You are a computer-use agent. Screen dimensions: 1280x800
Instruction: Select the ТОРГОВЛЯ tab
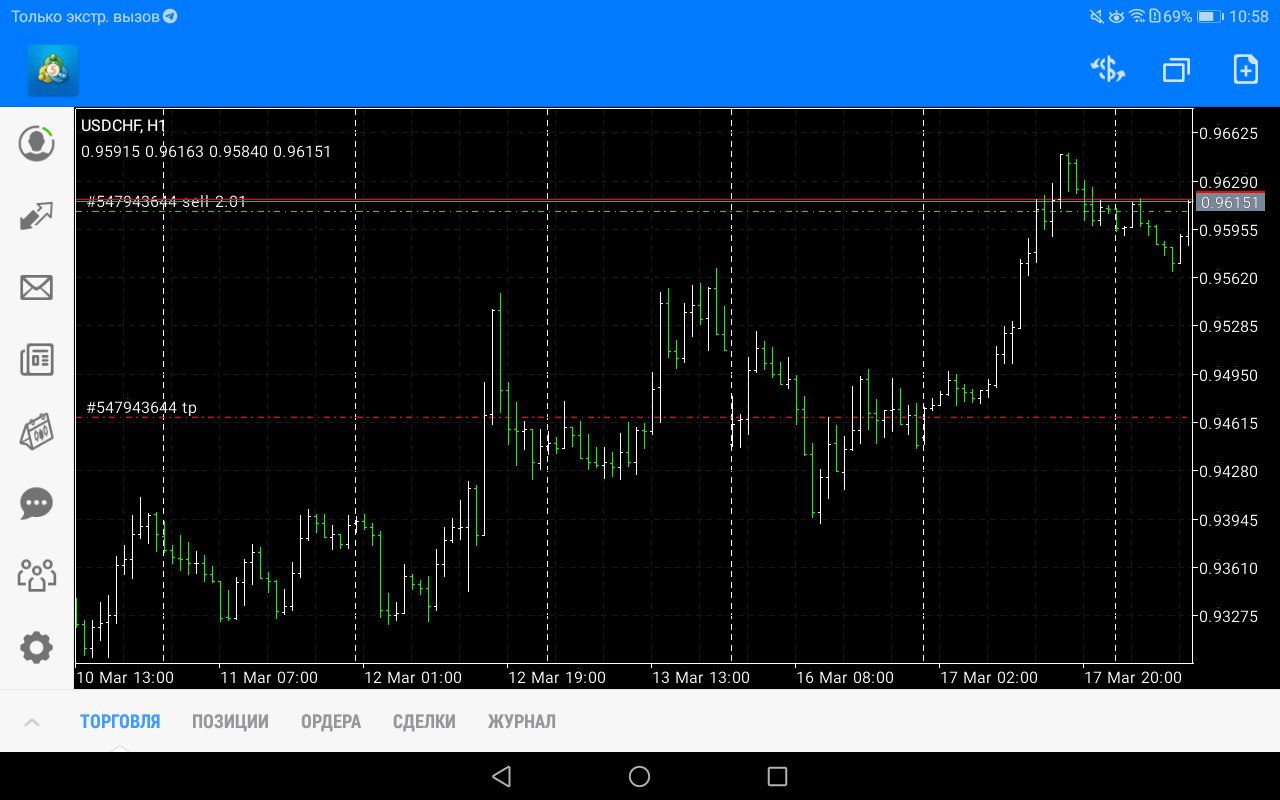[x=120, y=721]
